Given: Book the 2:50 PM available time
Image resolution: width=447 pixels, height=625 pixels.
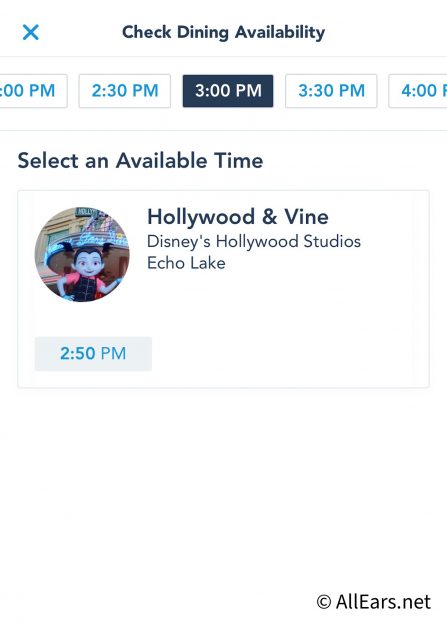Looking at the screenshot, I should [x=93, y=354].
